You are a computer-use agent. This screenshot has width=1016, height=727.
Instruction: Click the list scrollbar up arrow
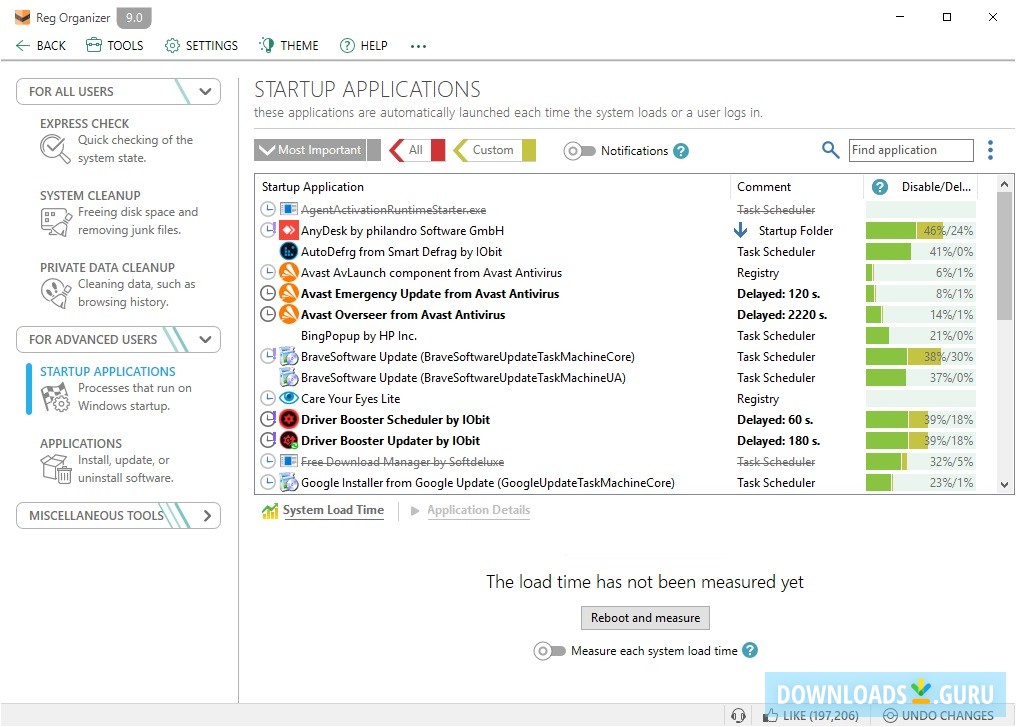(x=1004, y=184)
